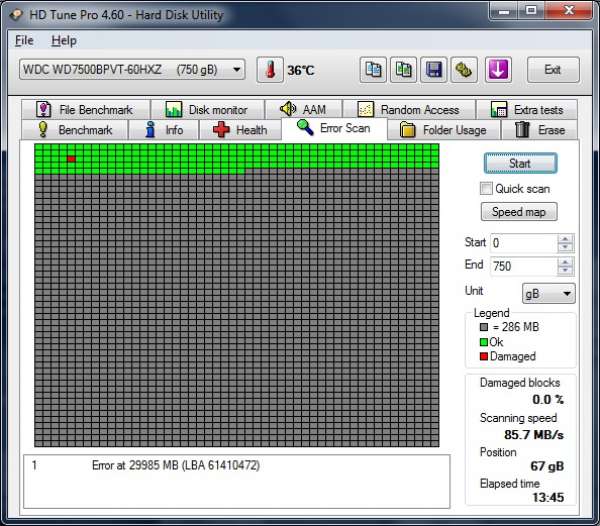Click the floppy disk save icon
Viewport: 600px width, 526px height.
pos(434,70)
